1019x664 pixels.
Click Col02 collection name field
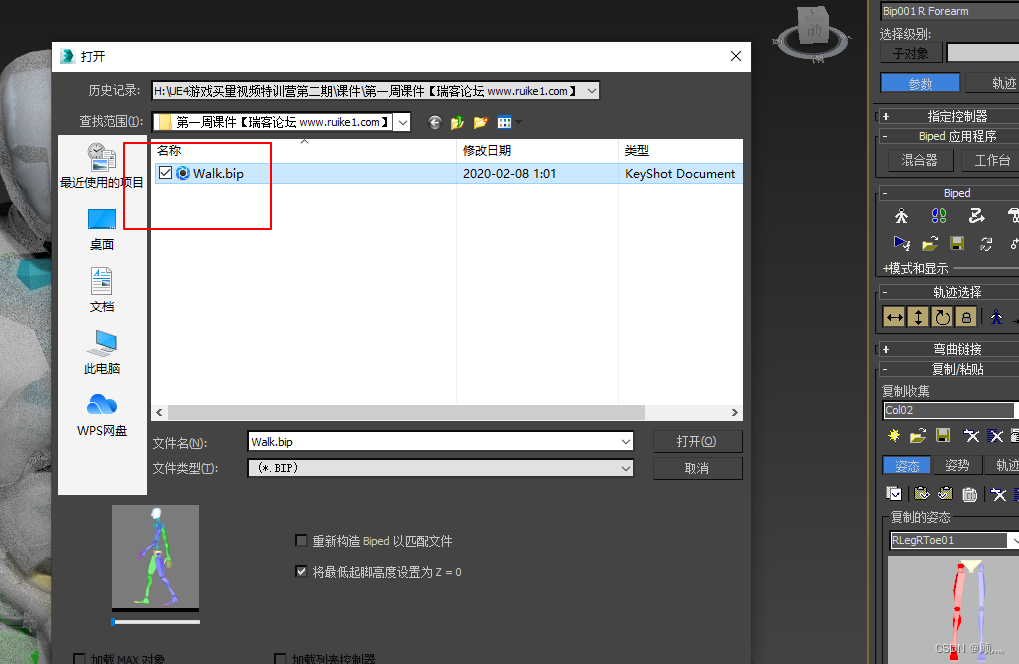pos(949,410)
